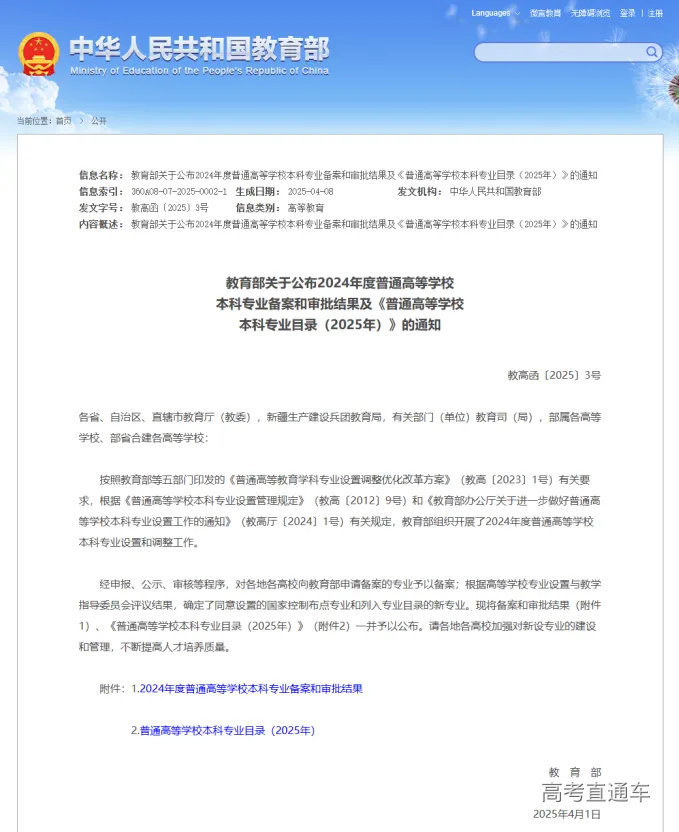Go to 首页 in the breadcrumb

pyautogui.click(x=63, y=120)
